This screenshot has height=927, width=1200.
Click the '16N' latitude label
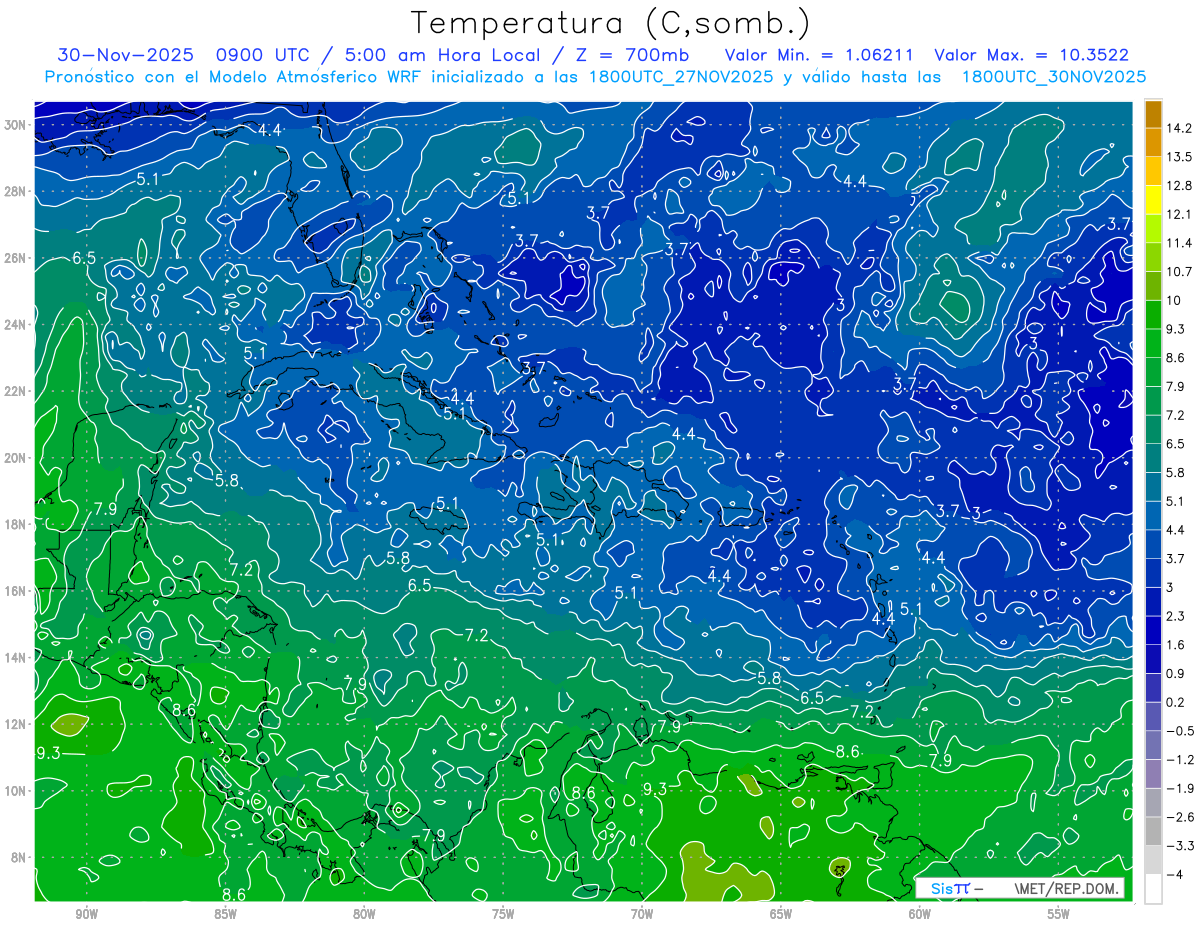pos(14,591)
